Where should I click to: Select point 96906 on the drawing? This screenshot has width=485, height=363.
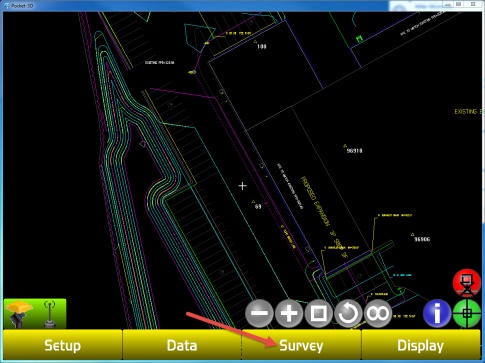[x=422, y=239]
